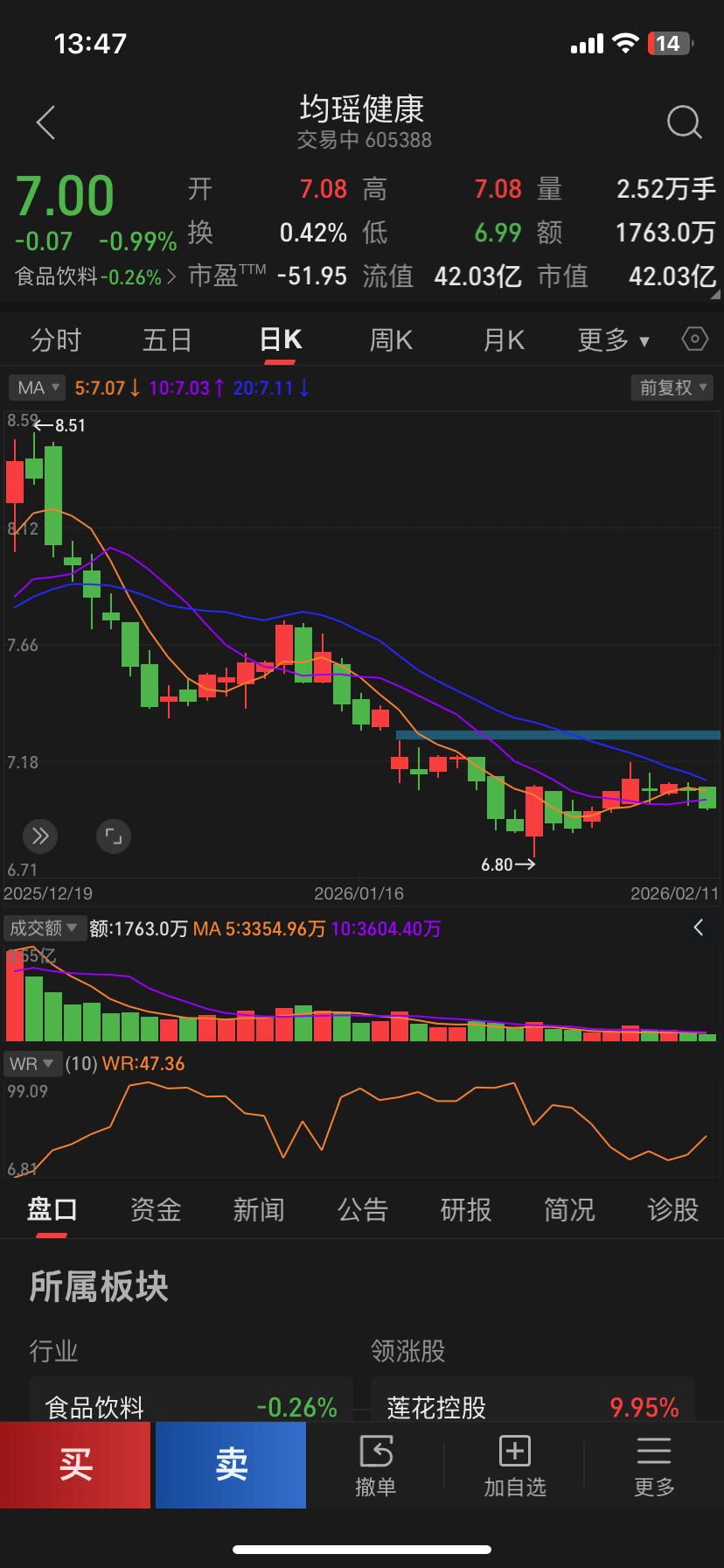Screen dimensions: 724x1568
Task: Switch to 五日 chart tab
Action: tap(167, 339)
